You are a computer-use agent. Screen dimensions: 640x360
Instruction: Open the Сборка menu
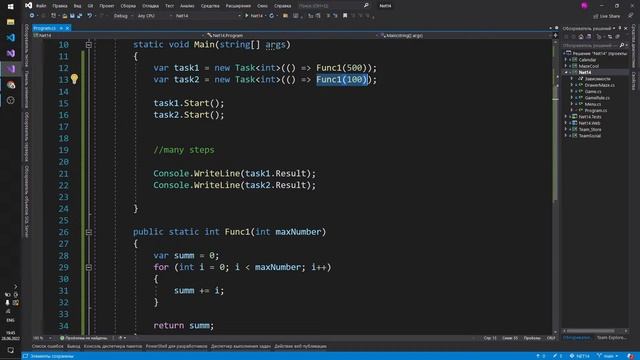(x=128, y=6)
